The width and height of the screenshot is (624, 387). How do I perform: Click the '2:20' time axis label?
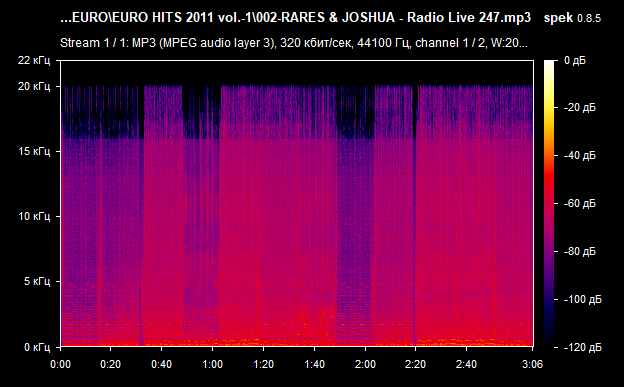pos(415,364)
